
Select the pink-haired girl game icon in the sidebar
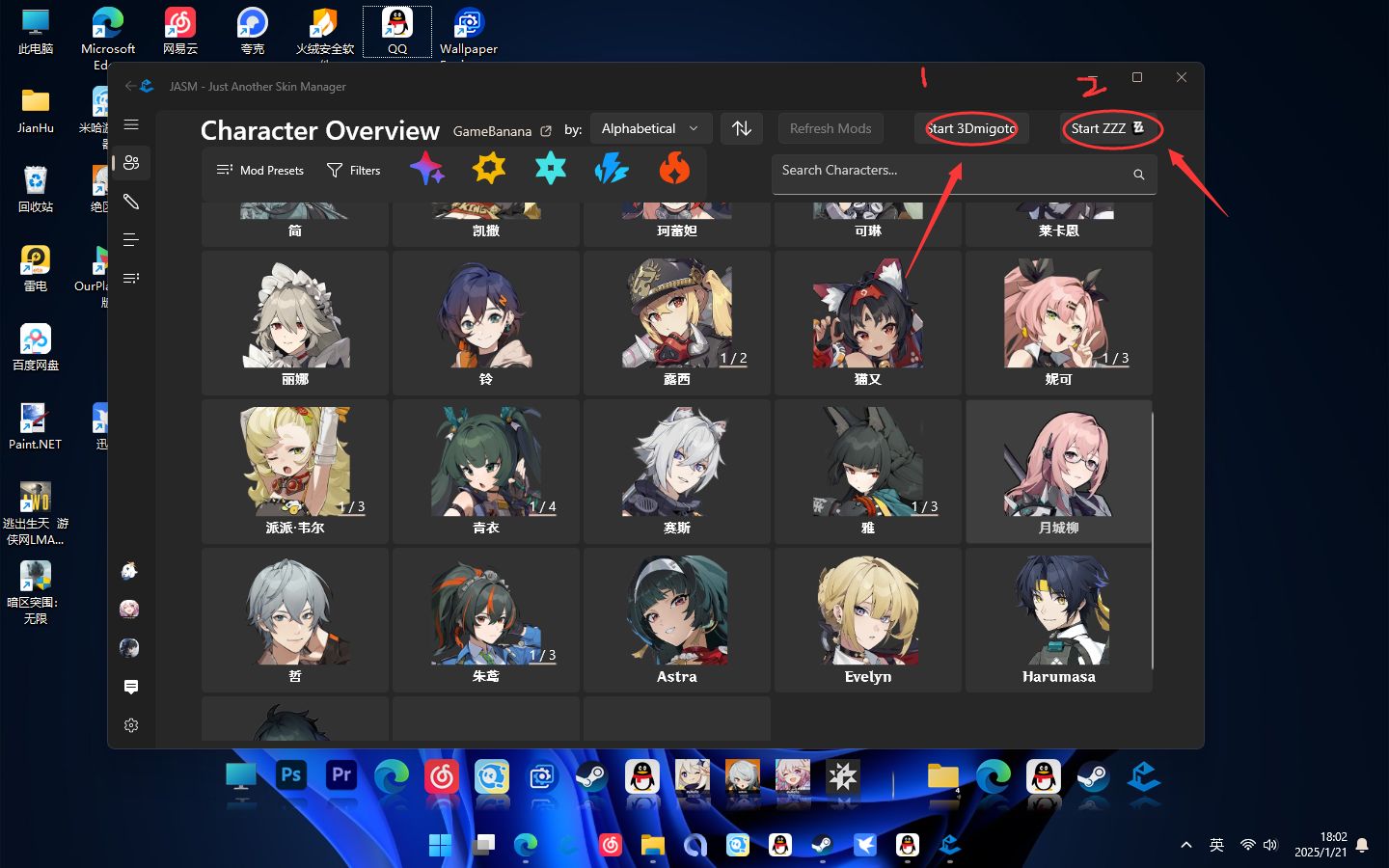tap(129, 609)
